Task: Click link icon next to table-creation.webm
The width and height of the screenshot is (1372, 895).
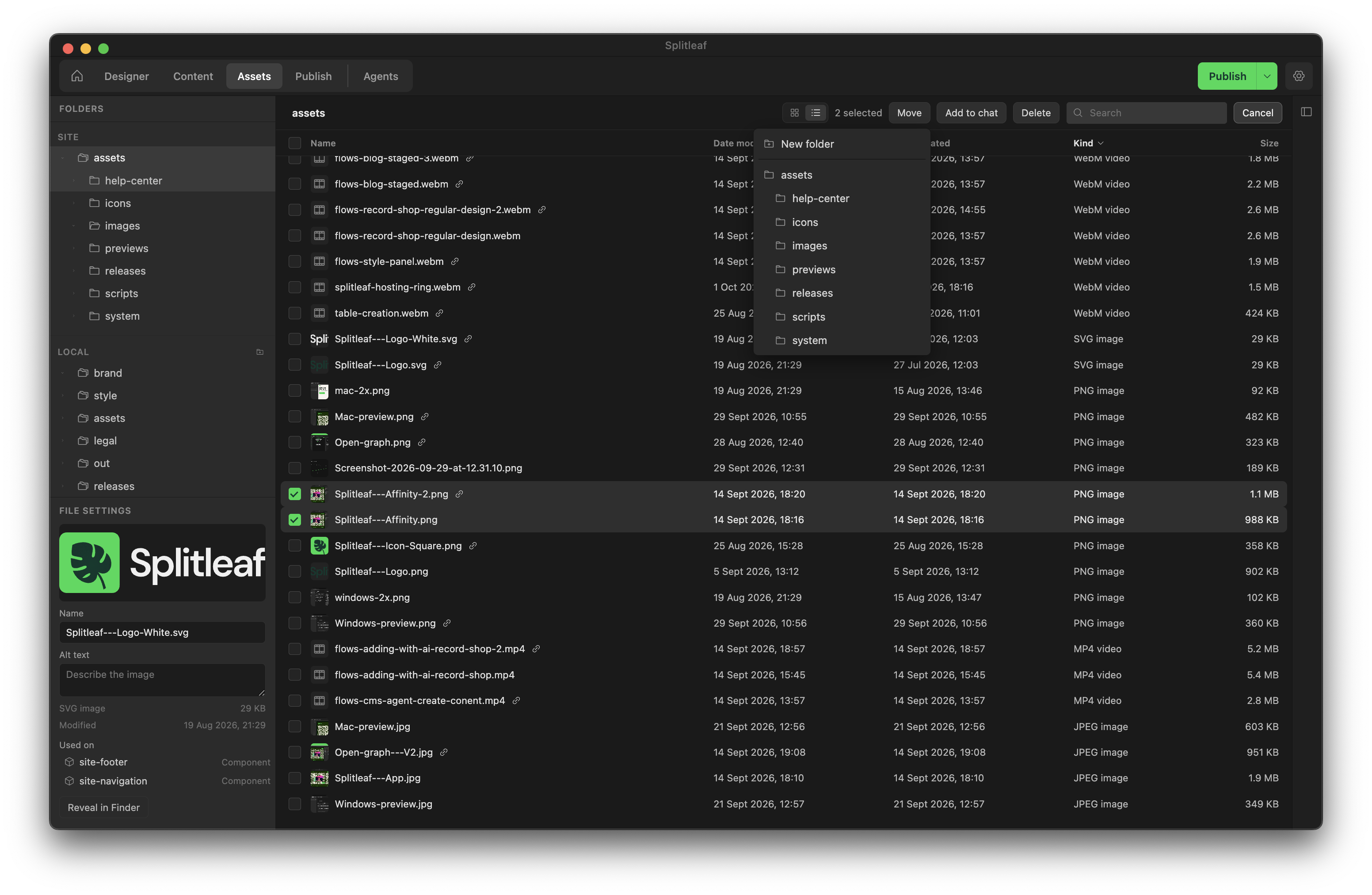Action: click(x=439, y=313)
